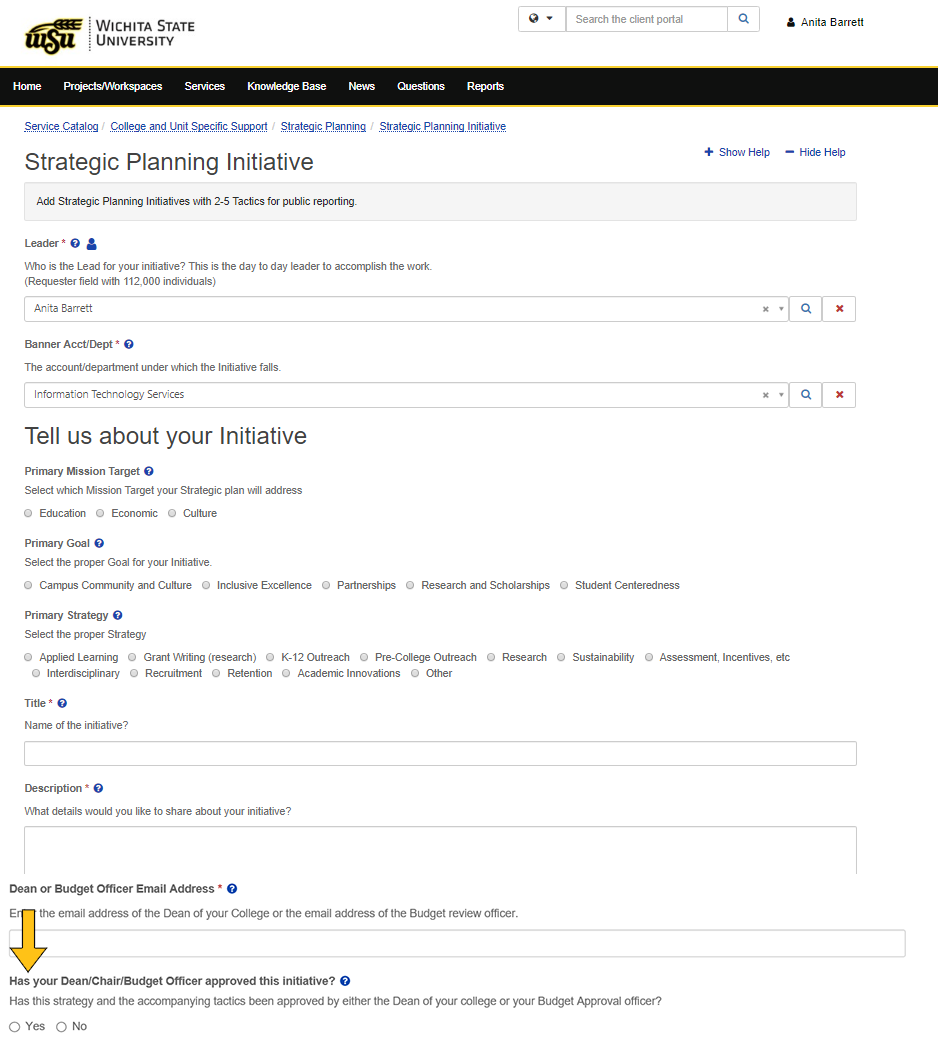This screenshot has height=1045, width=938.
Task: Select Assessment, Incentives, etc strategy
Action: (649, 657)
